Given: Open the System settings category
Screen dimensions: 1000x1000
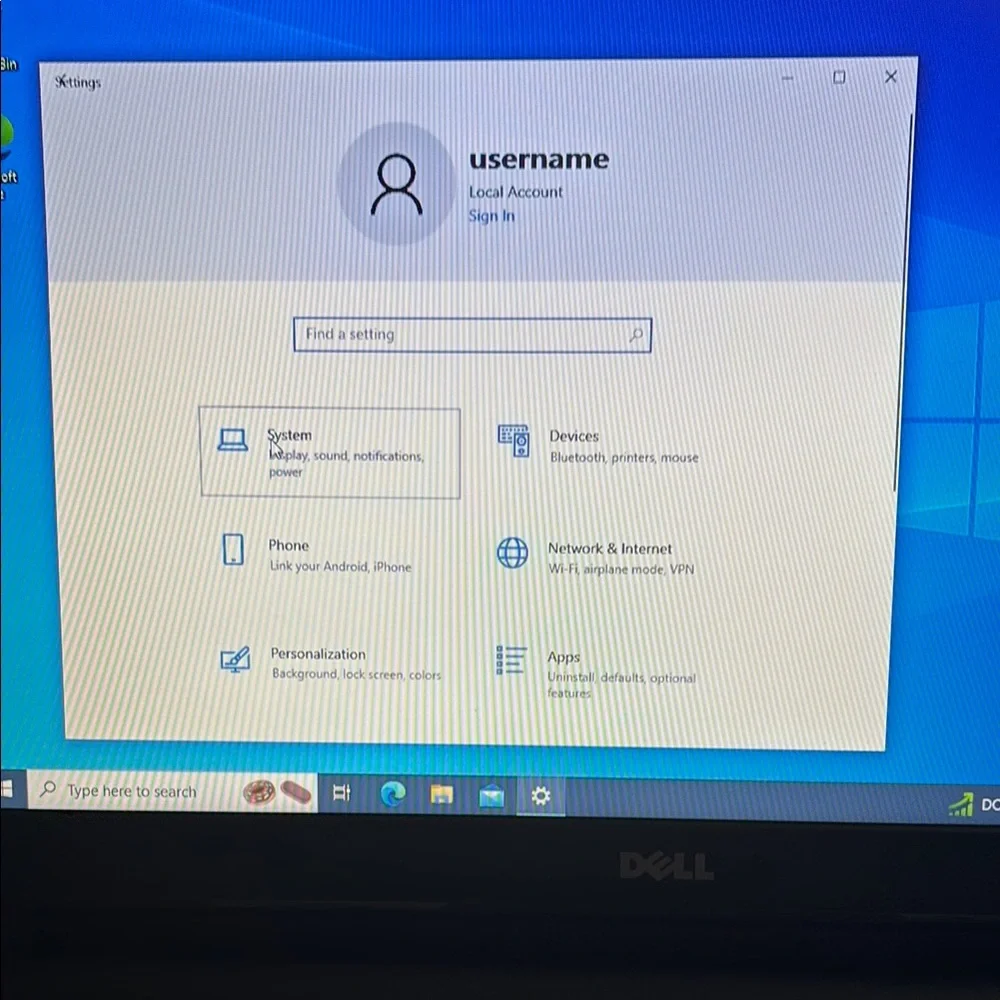Looking at the screenshot, I should point(330,453).
